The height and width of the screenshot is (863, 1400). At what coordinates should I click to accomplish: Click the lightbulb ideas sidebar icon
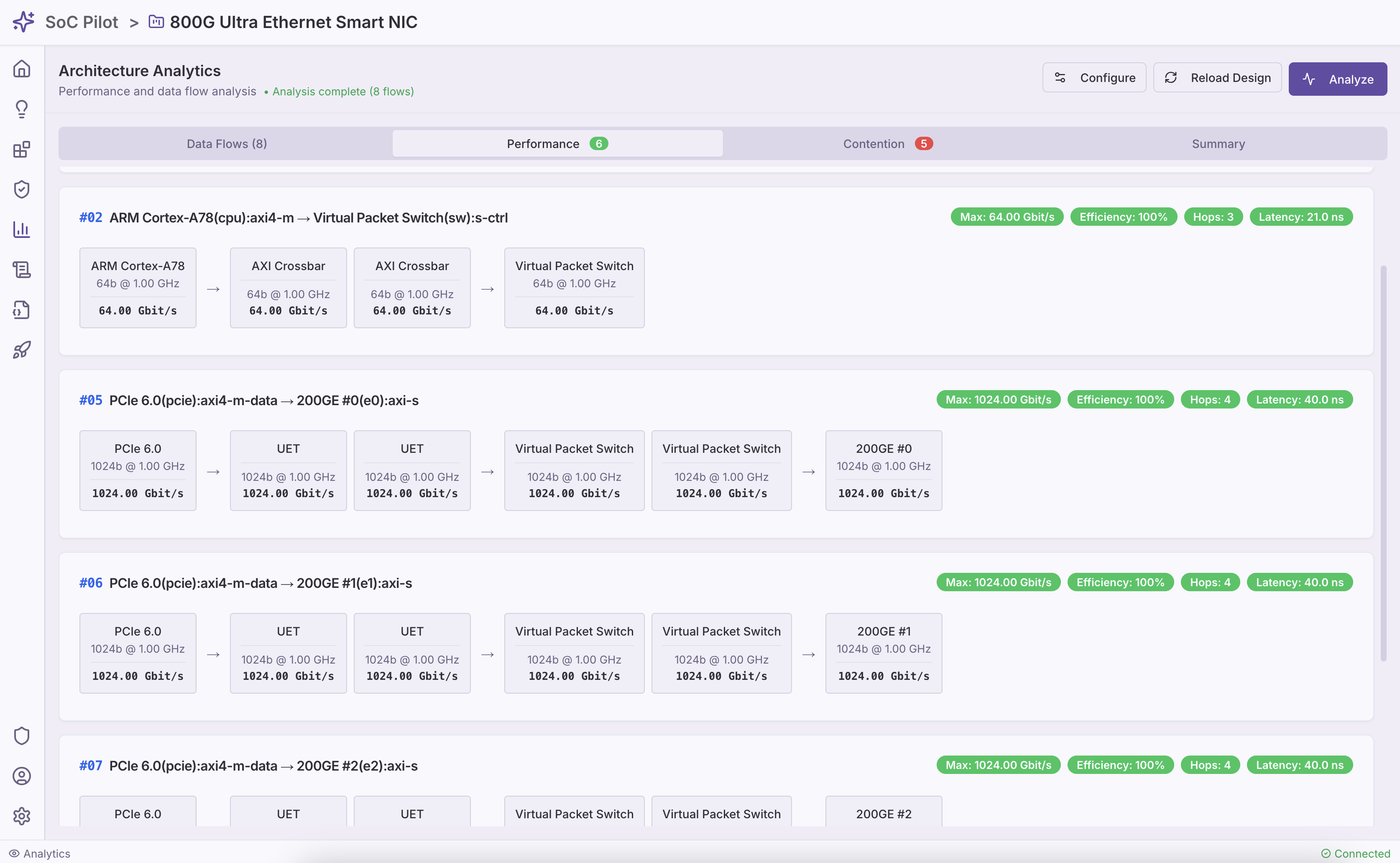pos(22,109)
